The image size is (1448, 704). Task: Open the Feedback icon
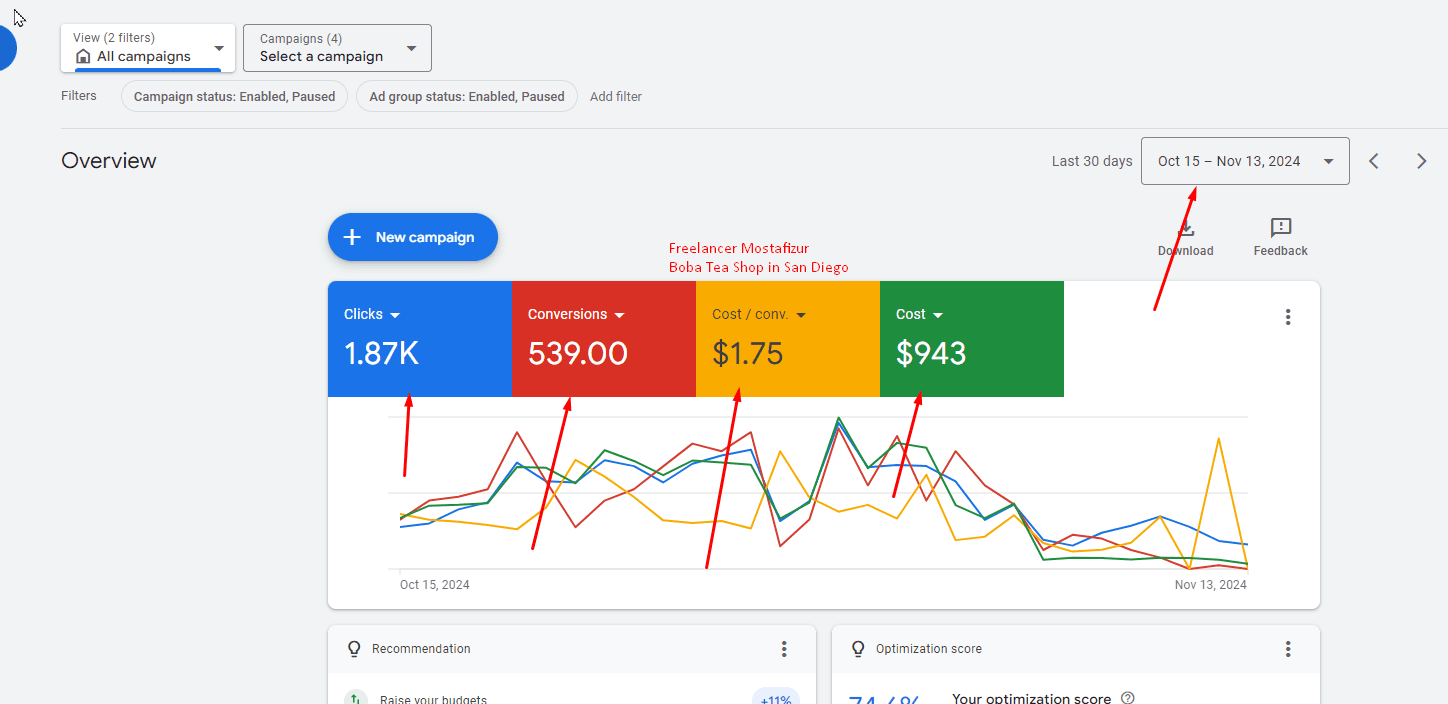pyautogui.click(x=1280, y=228)
